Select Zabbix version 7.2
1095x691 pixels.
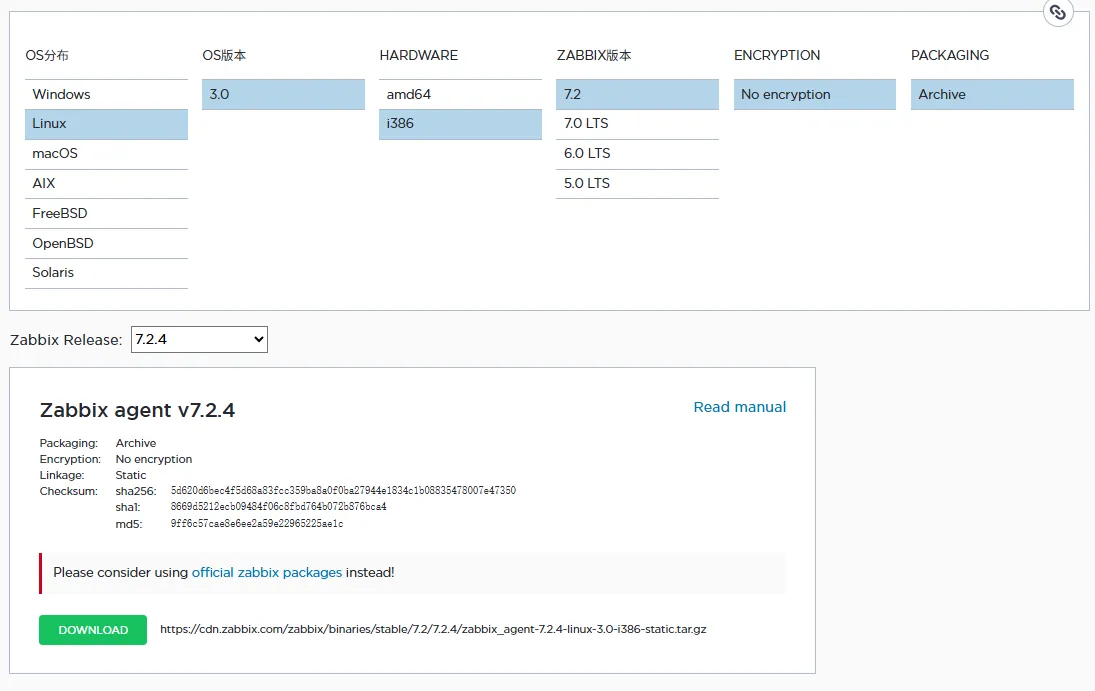tap(638, 94)
